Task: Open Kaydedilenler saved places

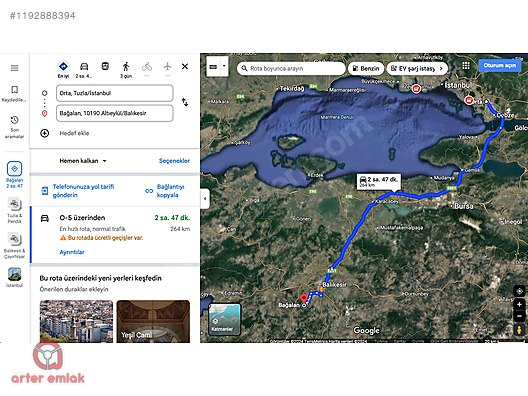Action: 14,94
